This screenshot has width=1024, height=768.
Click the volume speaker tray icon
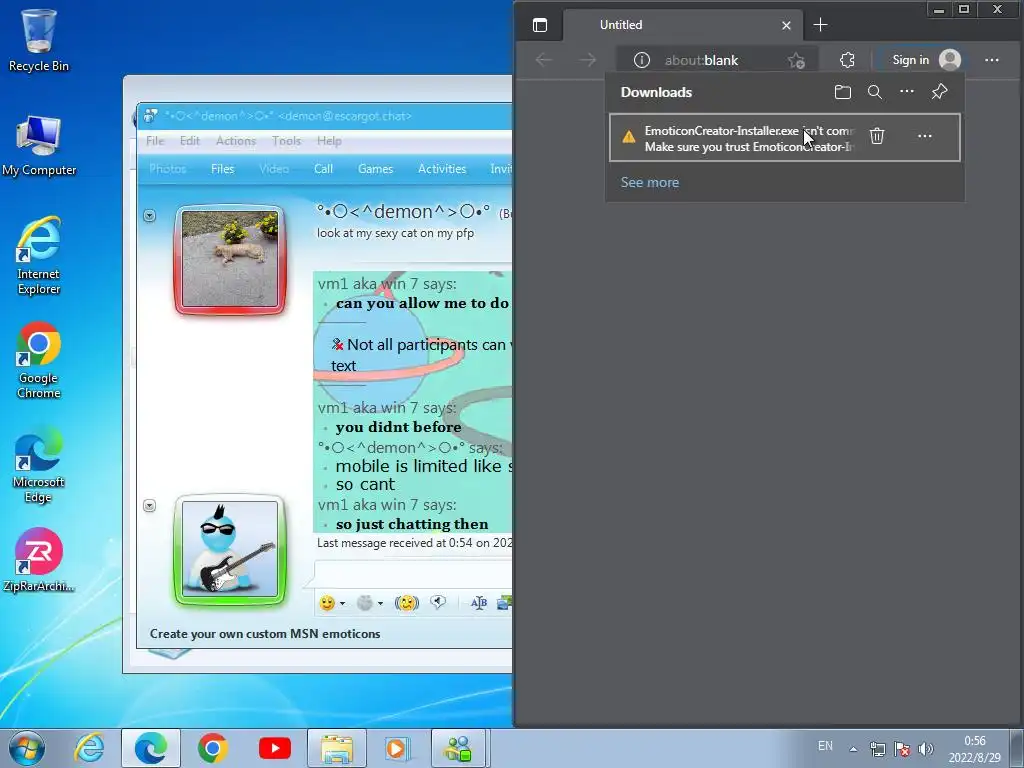click(925, 749)
